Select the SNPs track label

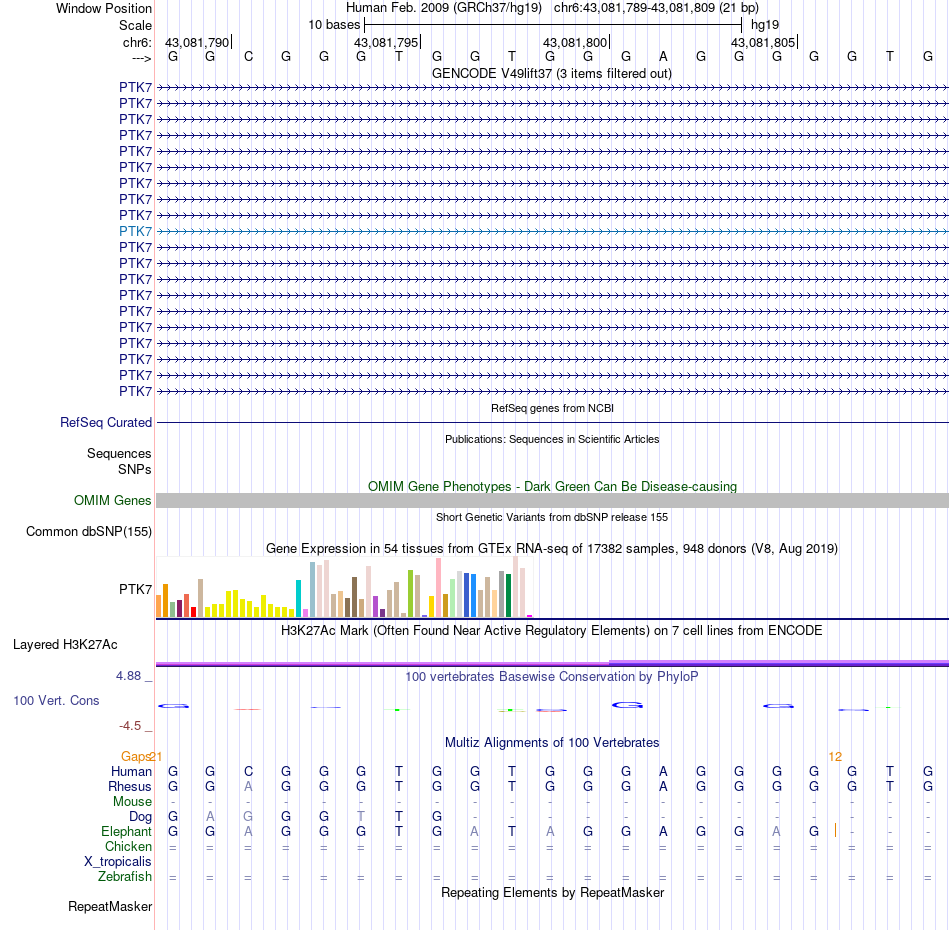[x=135, y=470]
